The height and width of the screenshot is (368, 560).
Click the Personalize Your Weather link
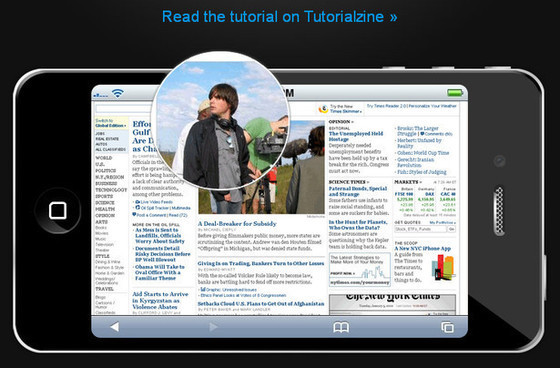pos(432,106)
